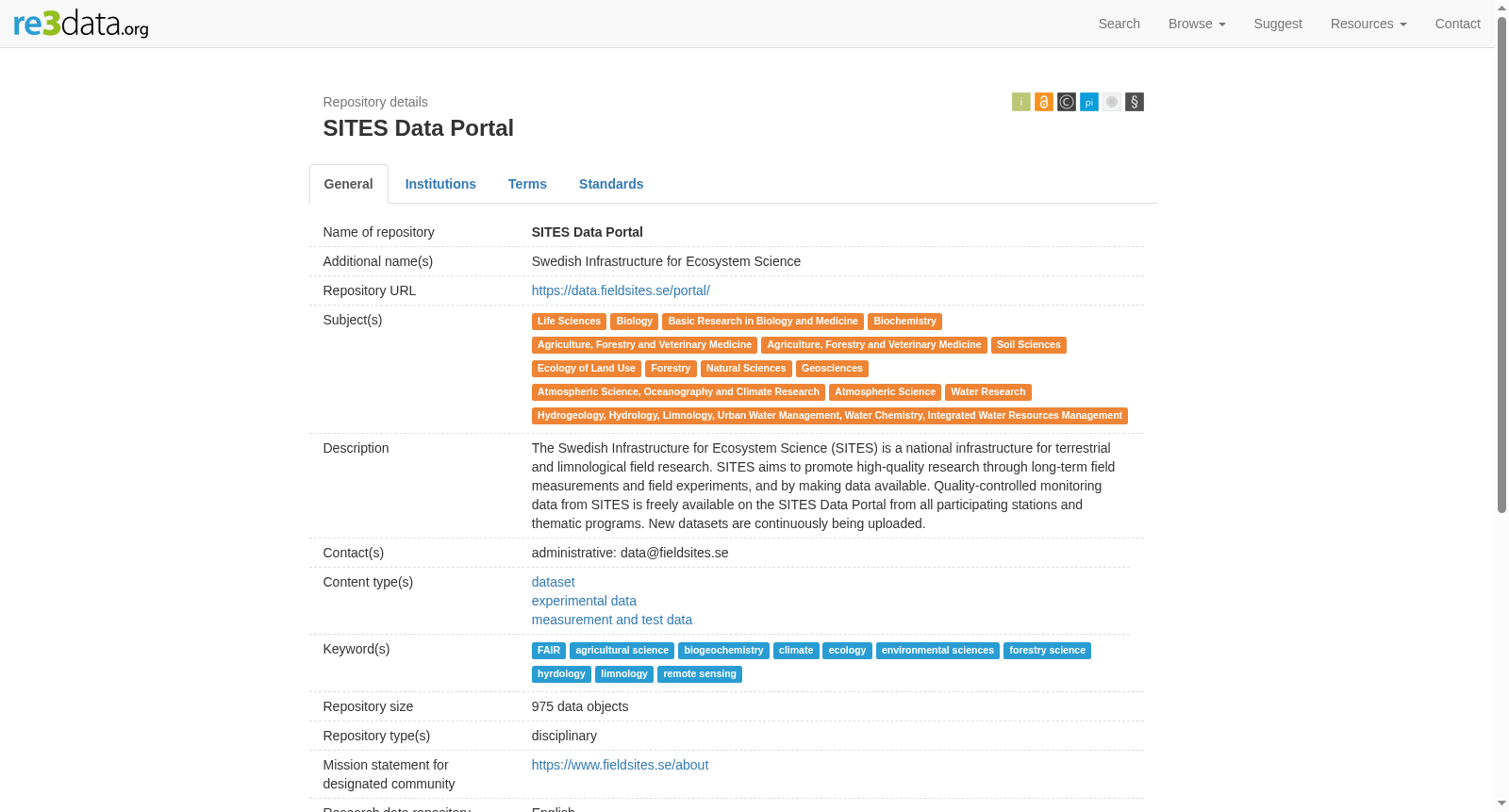1509x812 pixels.
Task: Click the climate keyword tag
Action: point(796,651)
